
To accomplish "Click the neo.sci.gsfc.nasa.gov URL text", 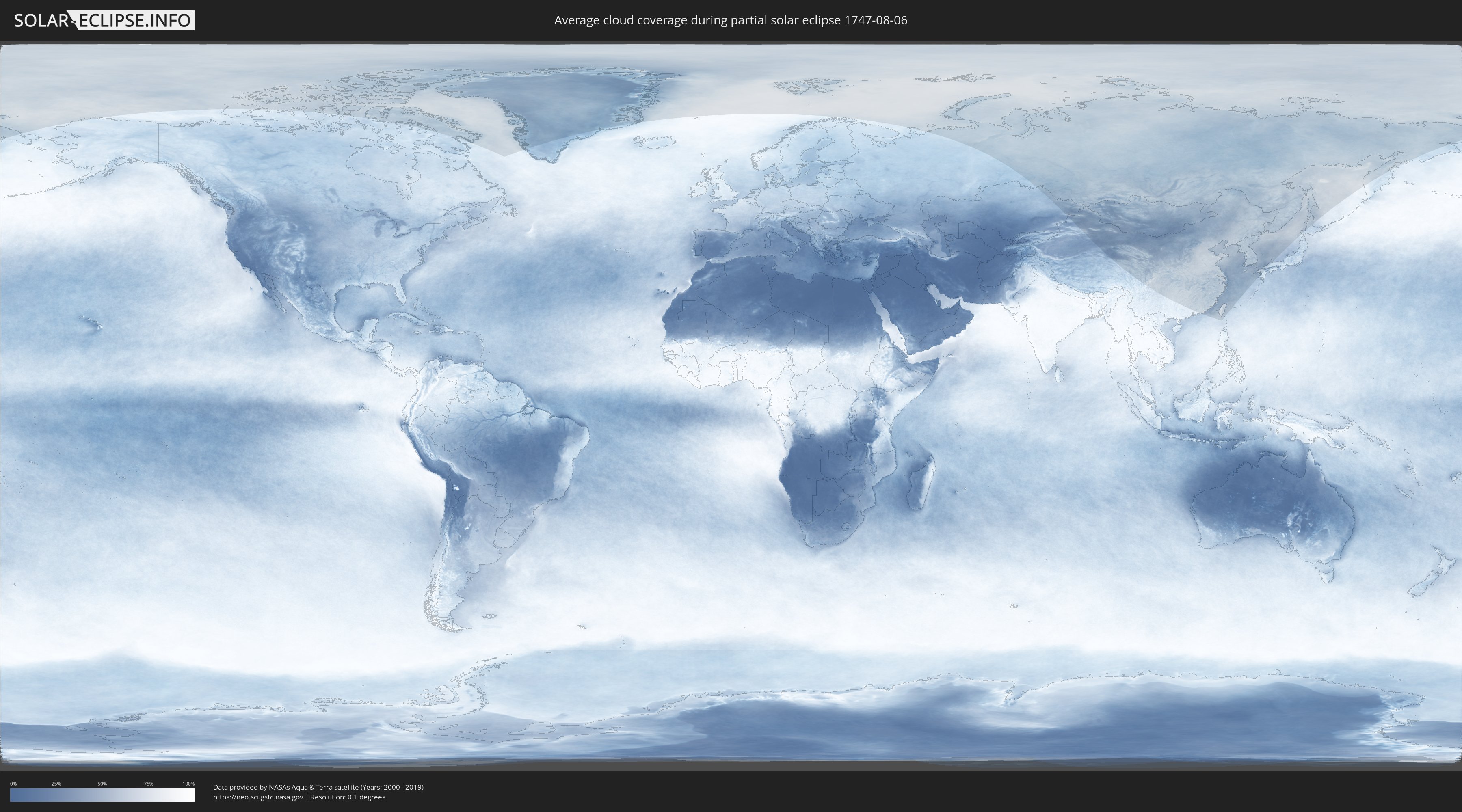I will (x=258, y=797).
